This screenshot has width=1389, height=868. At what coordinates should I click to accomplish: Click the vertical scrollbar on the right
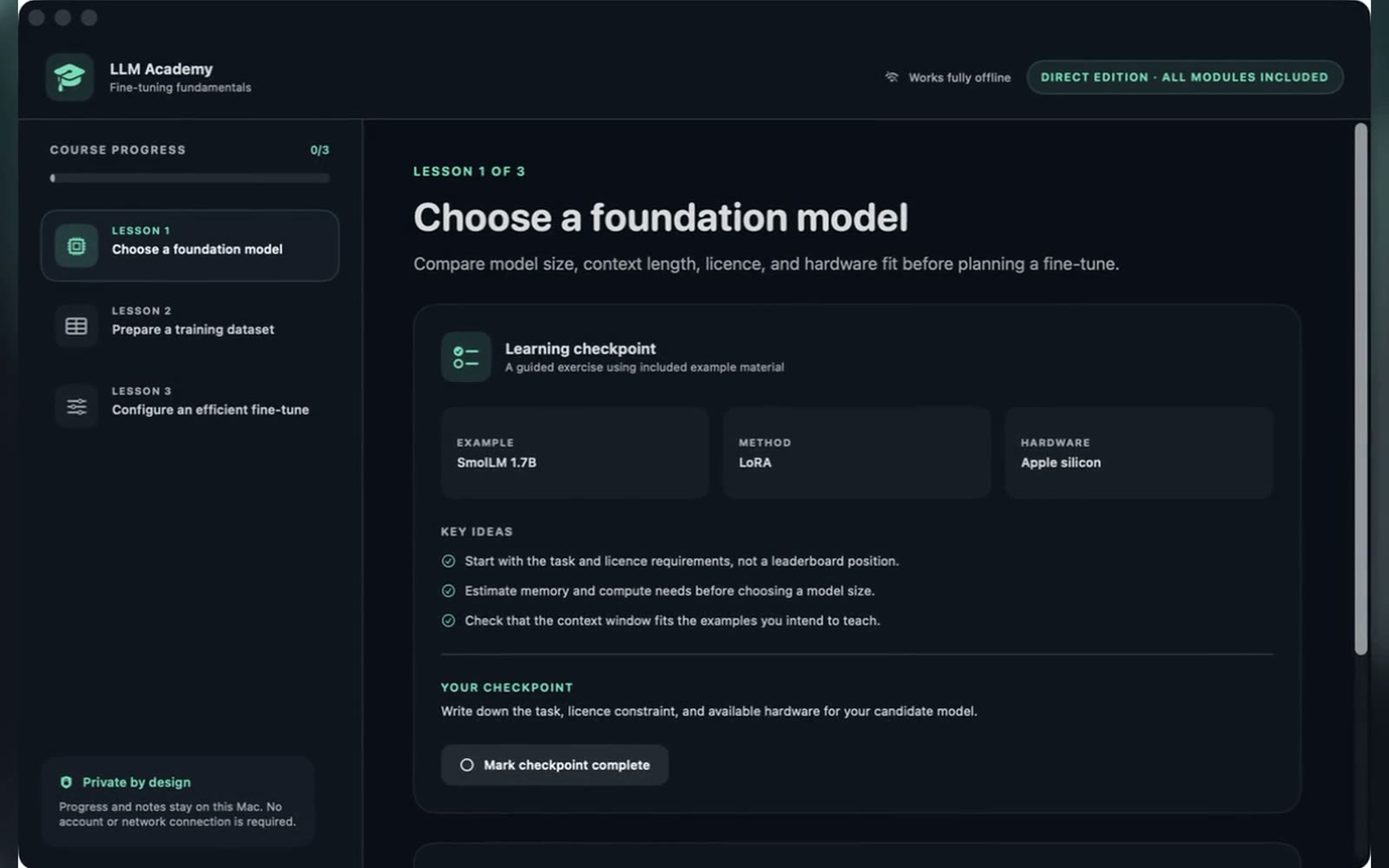tap(1360, 389)
